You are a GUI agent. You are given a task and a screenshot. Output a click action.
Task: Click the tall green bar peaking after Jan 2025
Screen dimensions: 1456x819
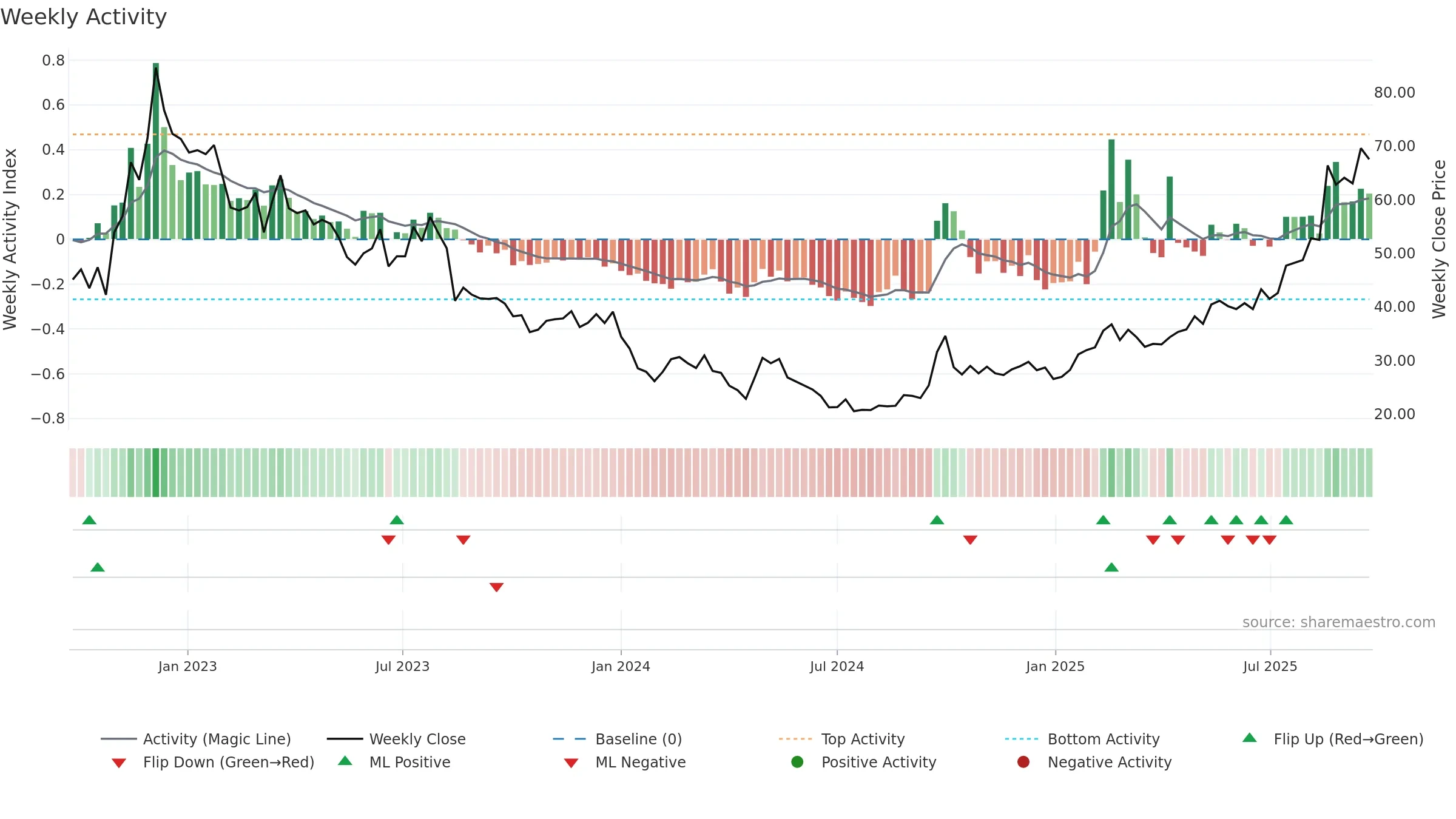[1111, 189]
